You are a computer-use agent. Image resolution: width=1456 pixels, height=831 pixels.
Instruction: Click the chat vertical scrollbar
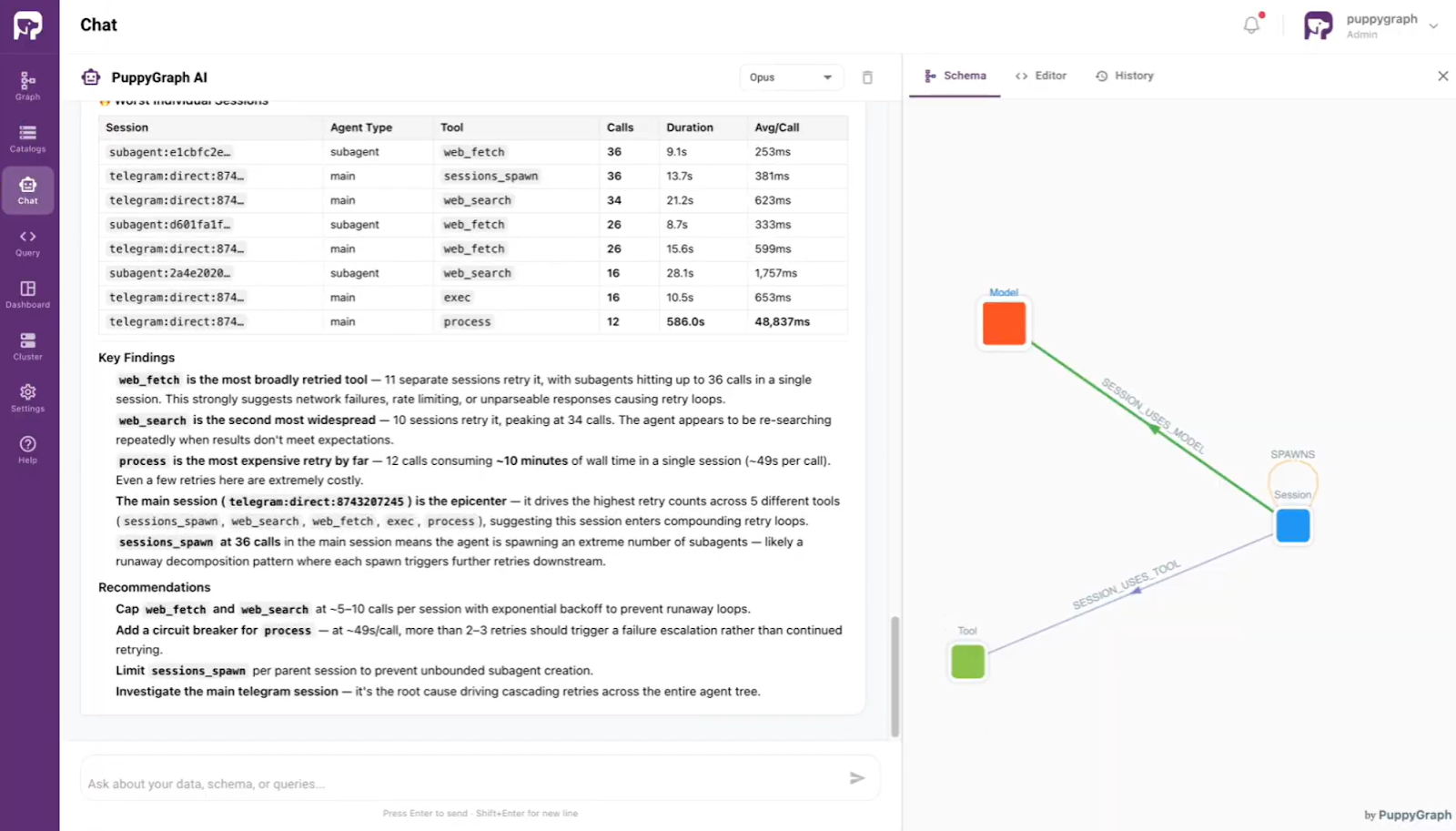(x=895, y=676)
